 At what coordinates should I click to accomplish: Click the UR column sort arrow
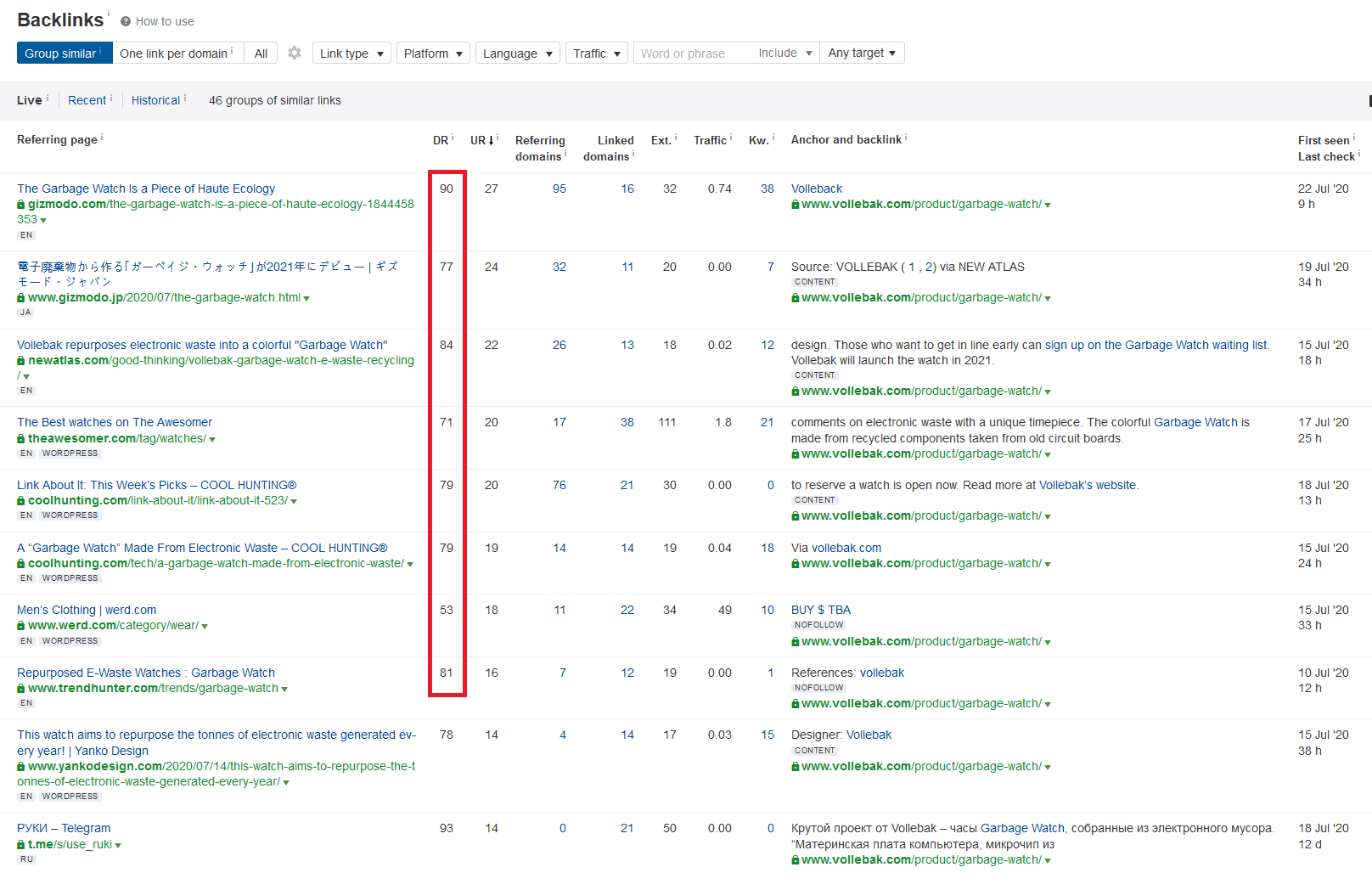tap(492, 140)
